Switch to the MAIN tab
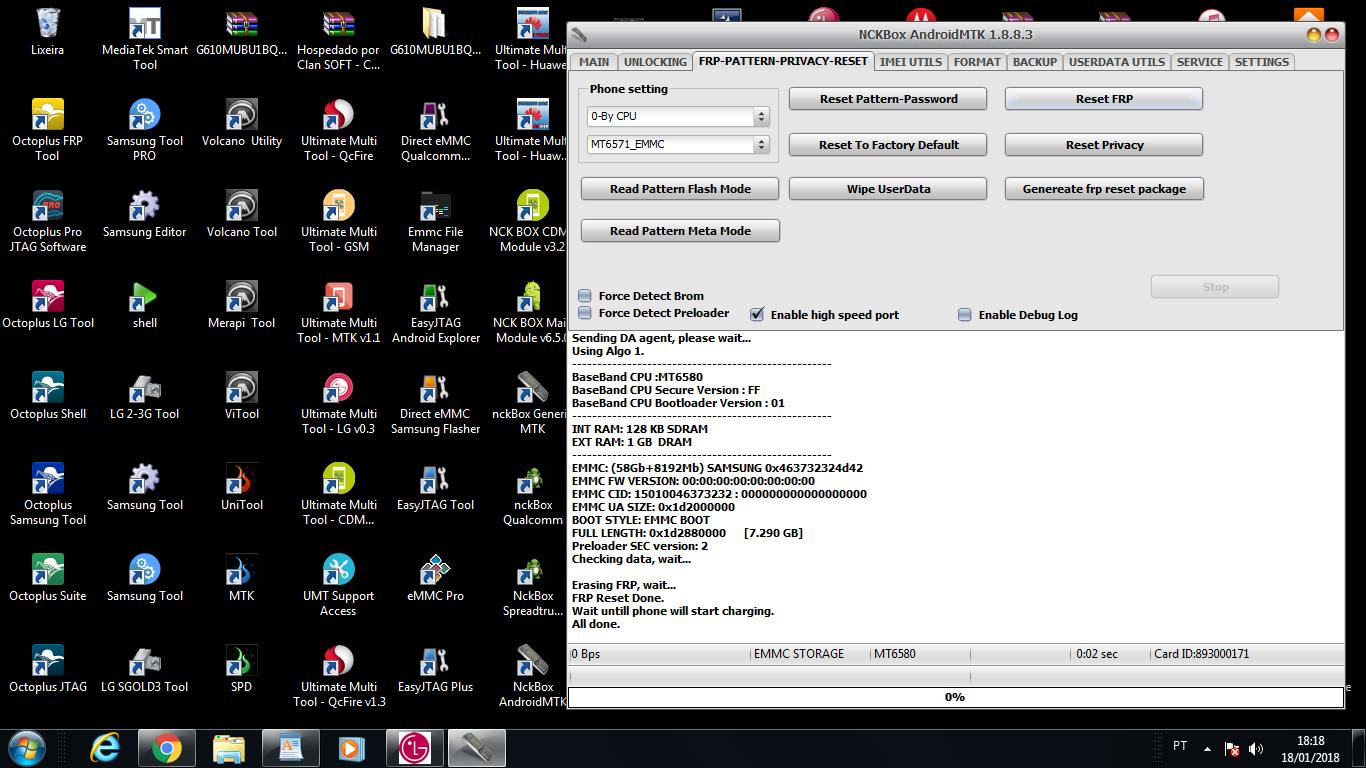Screen dimensions: 1366x768 (x=594, y=62)
